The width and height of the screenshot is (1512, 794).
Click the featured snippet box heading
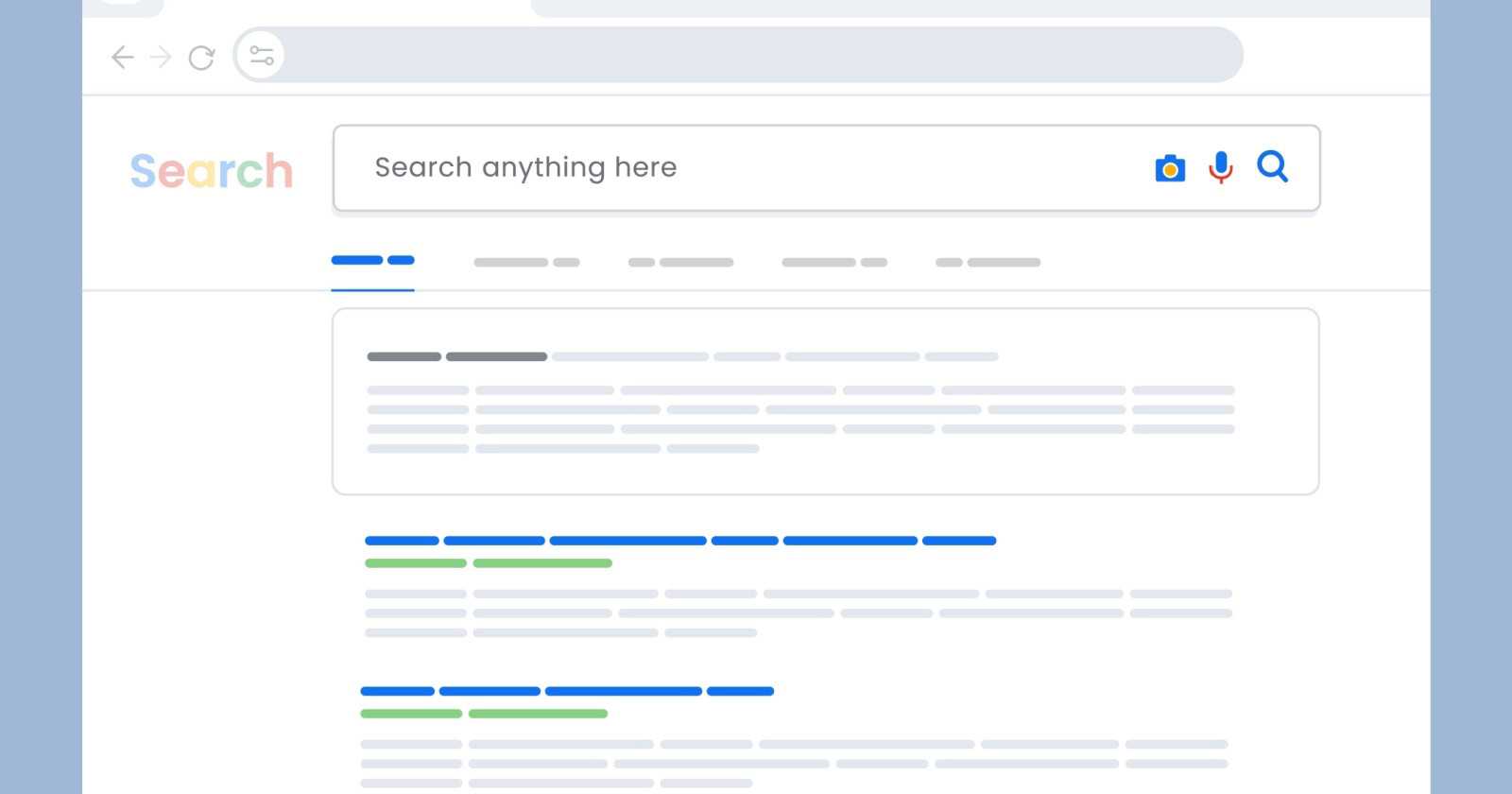[457, 356]
